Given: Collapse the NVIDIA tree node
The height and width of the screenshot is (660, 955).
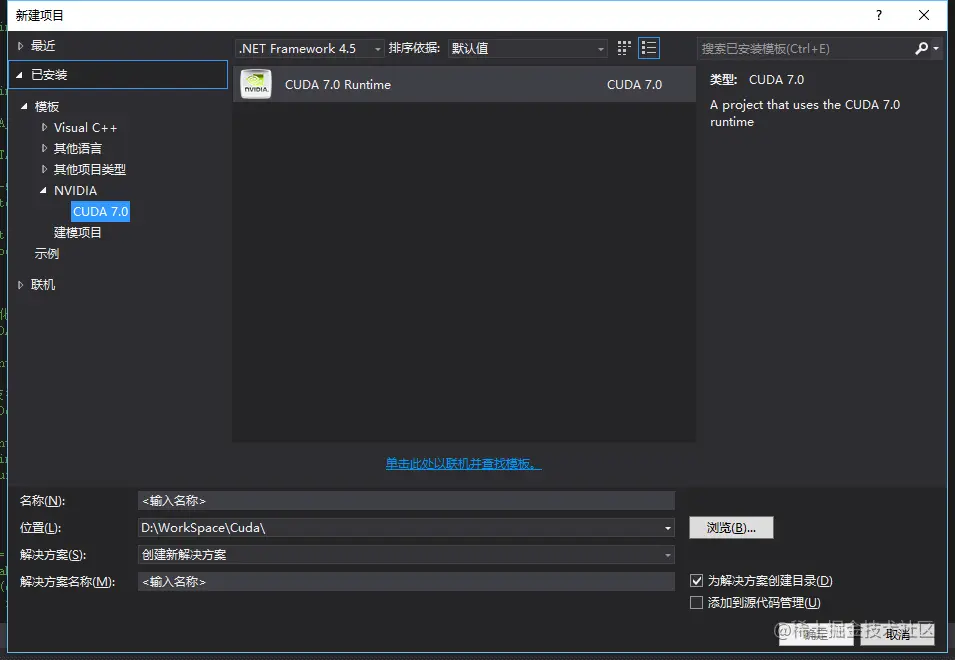Looking at the screenshot, I should [x=43, y=191].
